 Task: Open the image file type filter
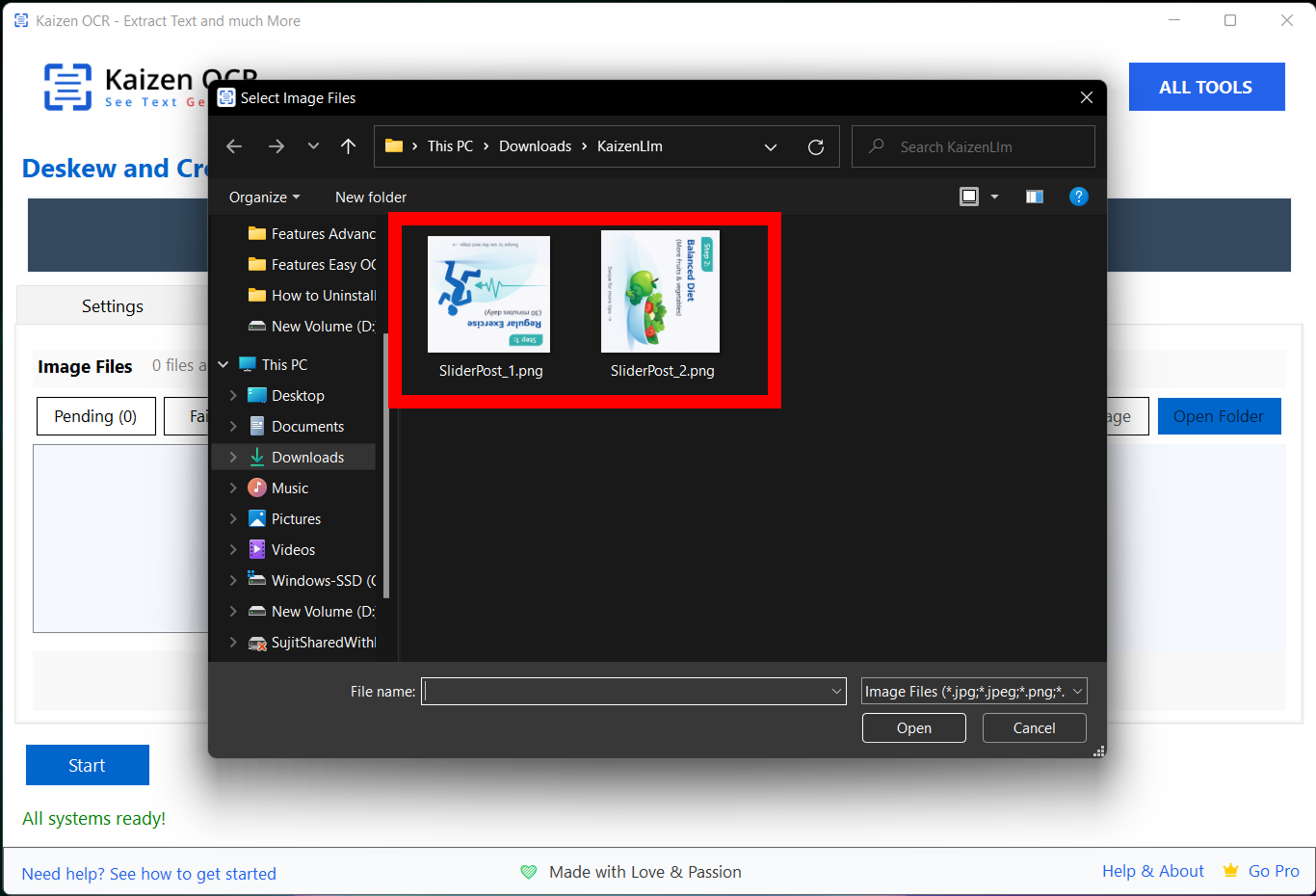click(974, 692)
